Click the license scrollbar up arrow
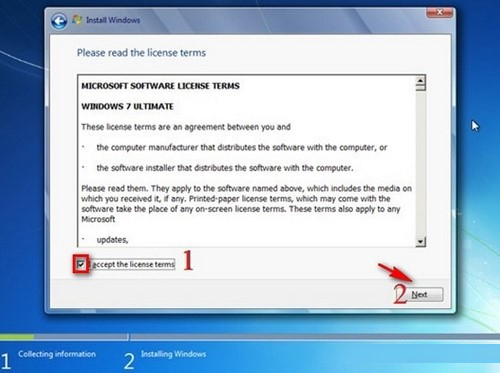The image size is (500, 373). [421, 81]
